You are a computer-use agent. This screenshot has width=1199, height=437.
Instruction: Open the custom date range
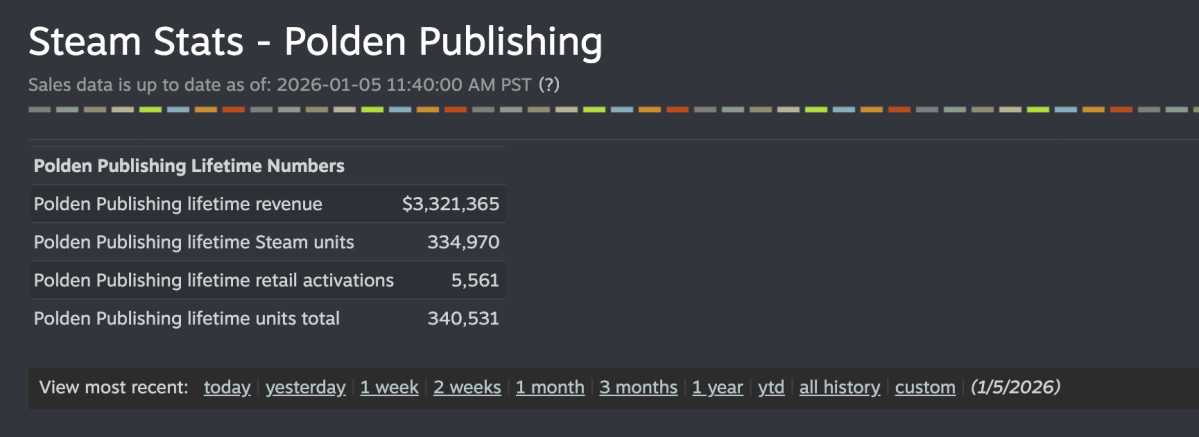[x=925, y=387]
